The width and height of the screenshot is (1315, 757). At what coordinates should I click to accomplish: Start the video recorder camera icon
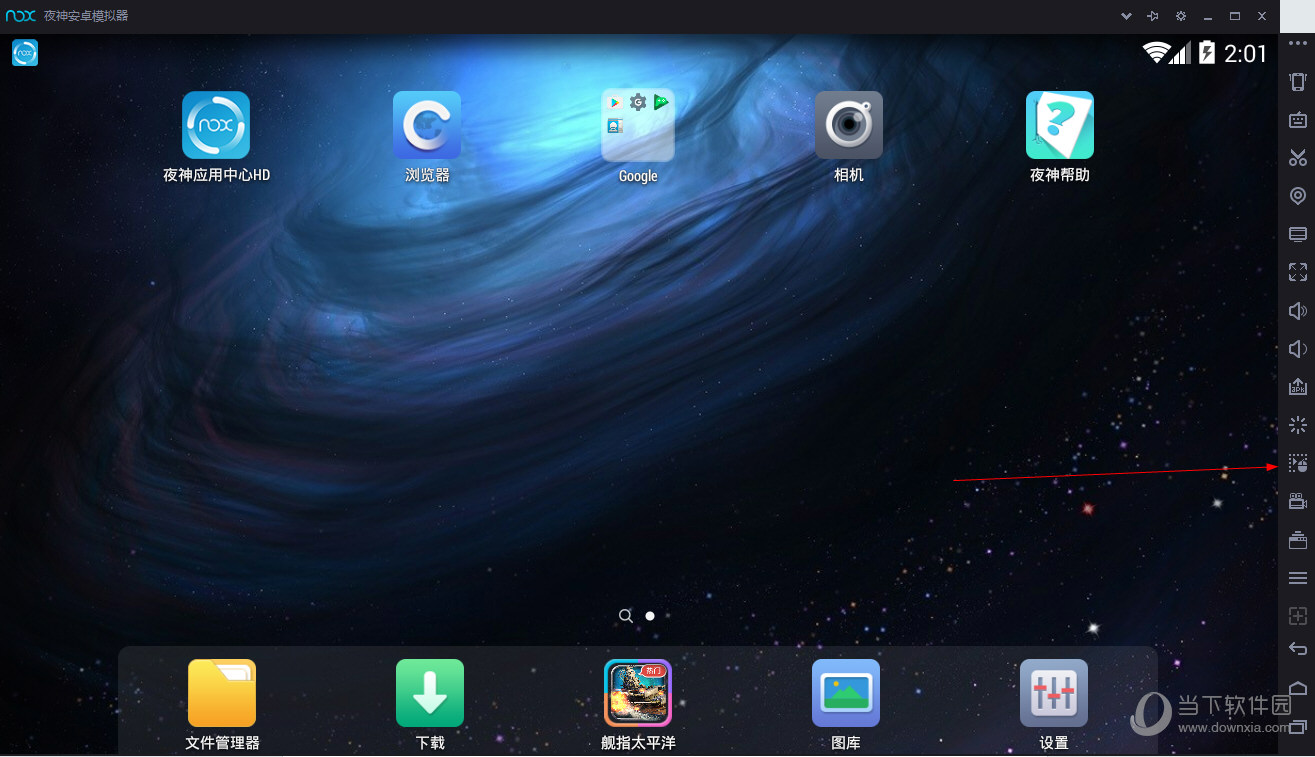click(1297, 502)
